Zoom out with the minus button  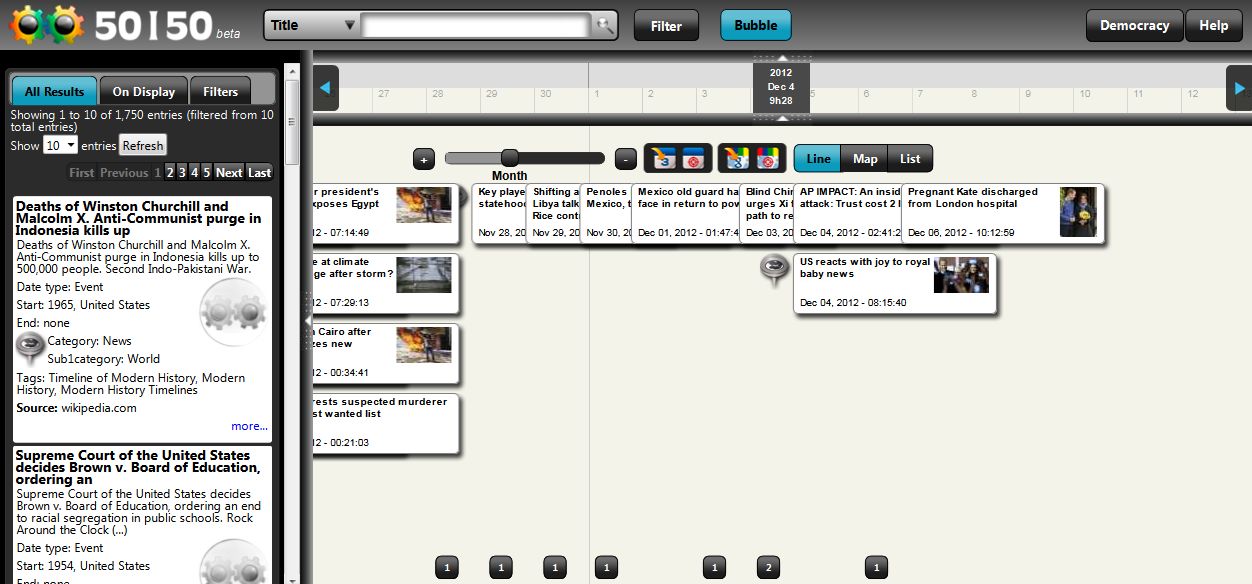pyautogui.click(x=625, y=158)
